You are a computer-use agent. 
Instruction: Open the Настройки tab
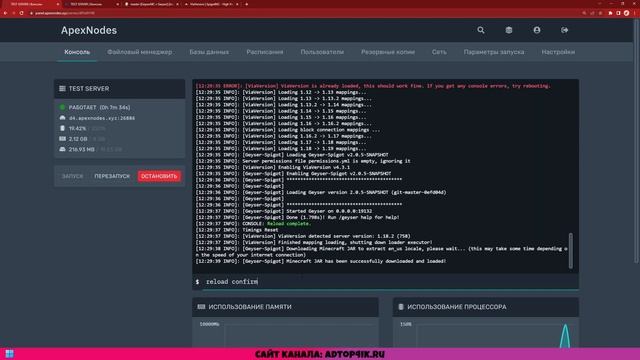[x=558, y=52]
